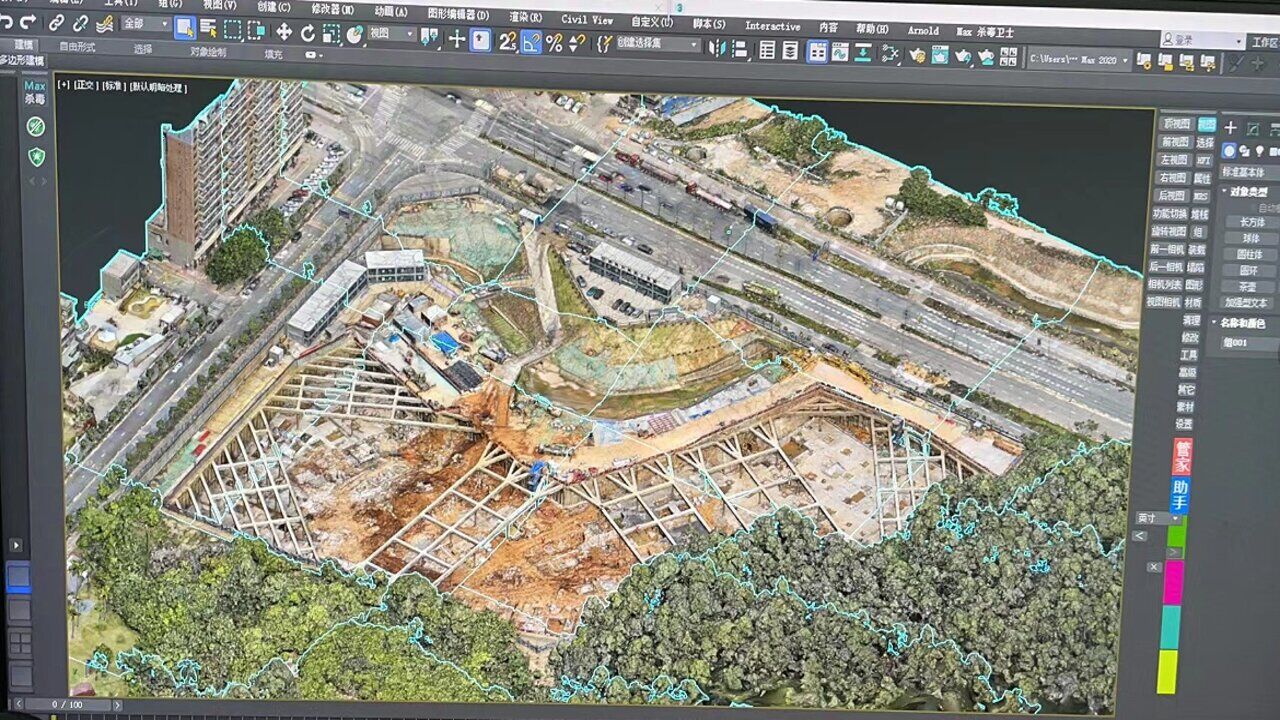This screenshot has height=720, width=1280.
Task: Open the Arnold menu
Action: pos(923,30)
